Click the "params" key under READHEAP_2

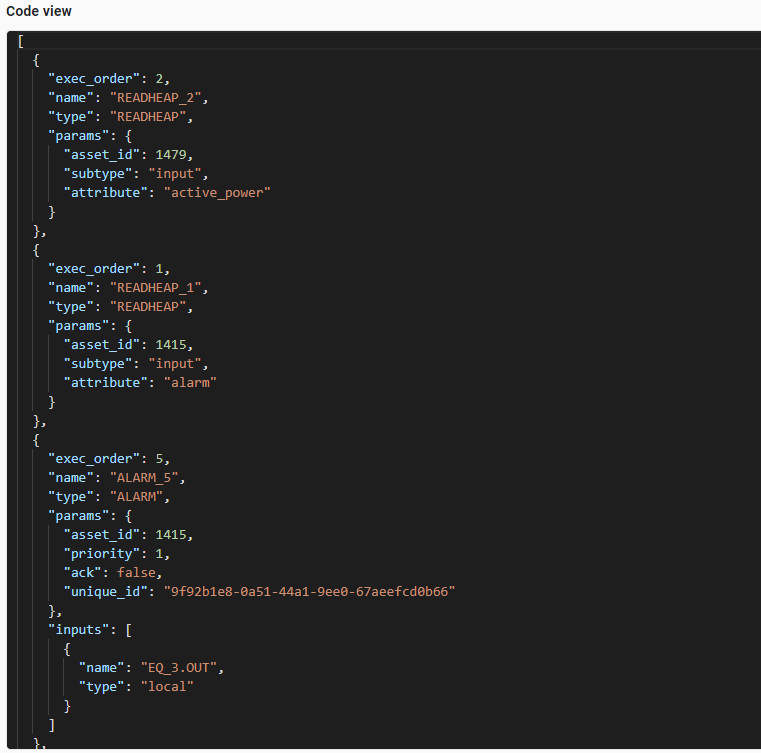78,136
